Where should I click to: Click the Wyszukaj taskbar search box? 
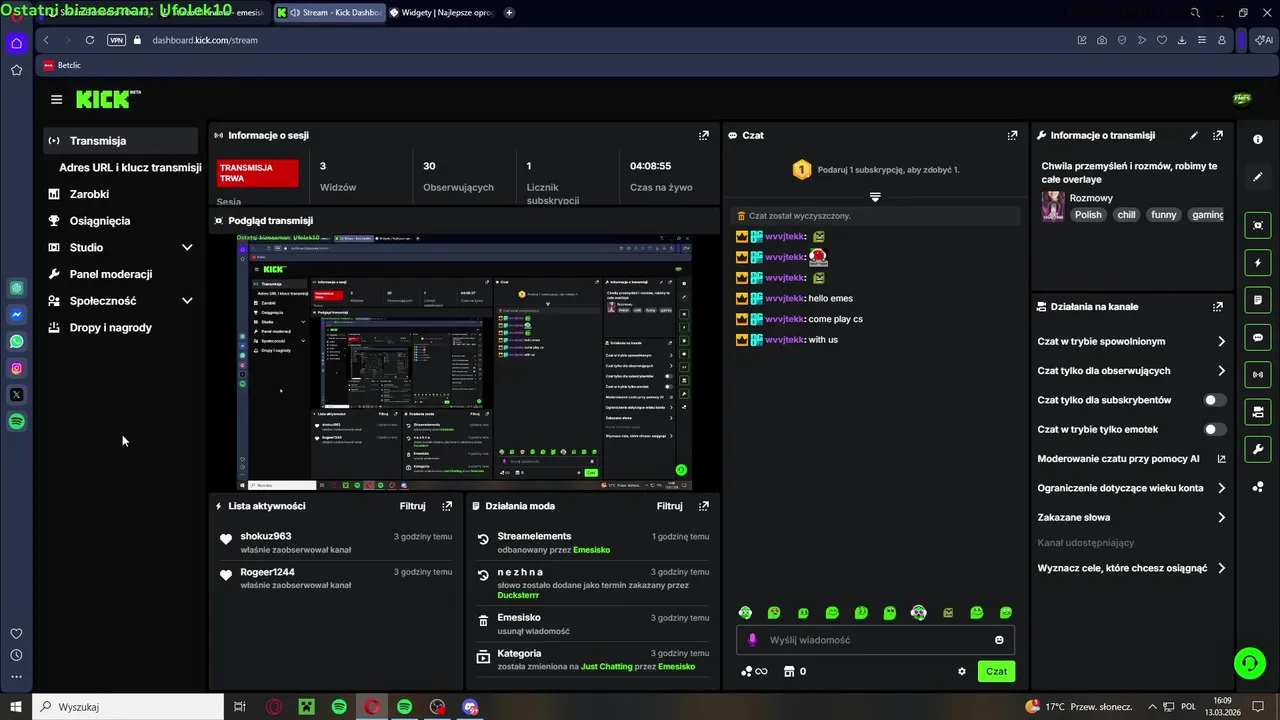pos(129,707)
